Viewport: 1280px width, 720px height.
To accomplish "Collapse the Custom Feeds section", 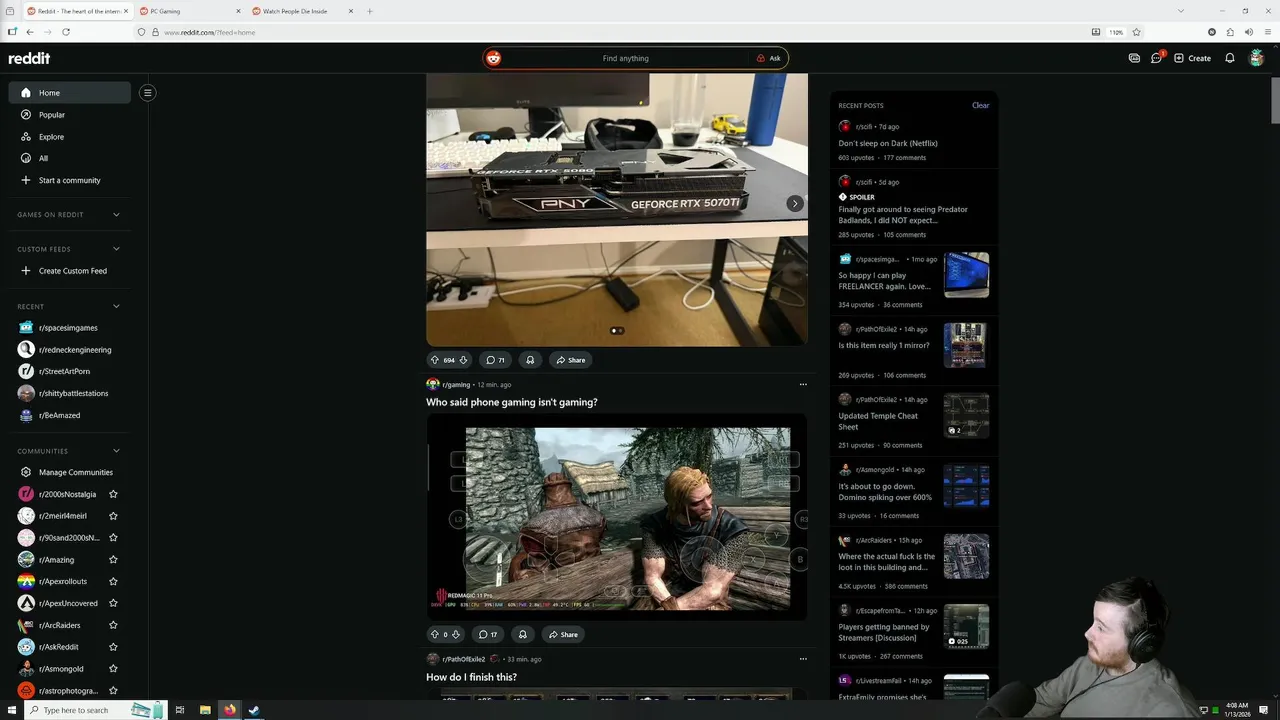I will tap(116, 249).
